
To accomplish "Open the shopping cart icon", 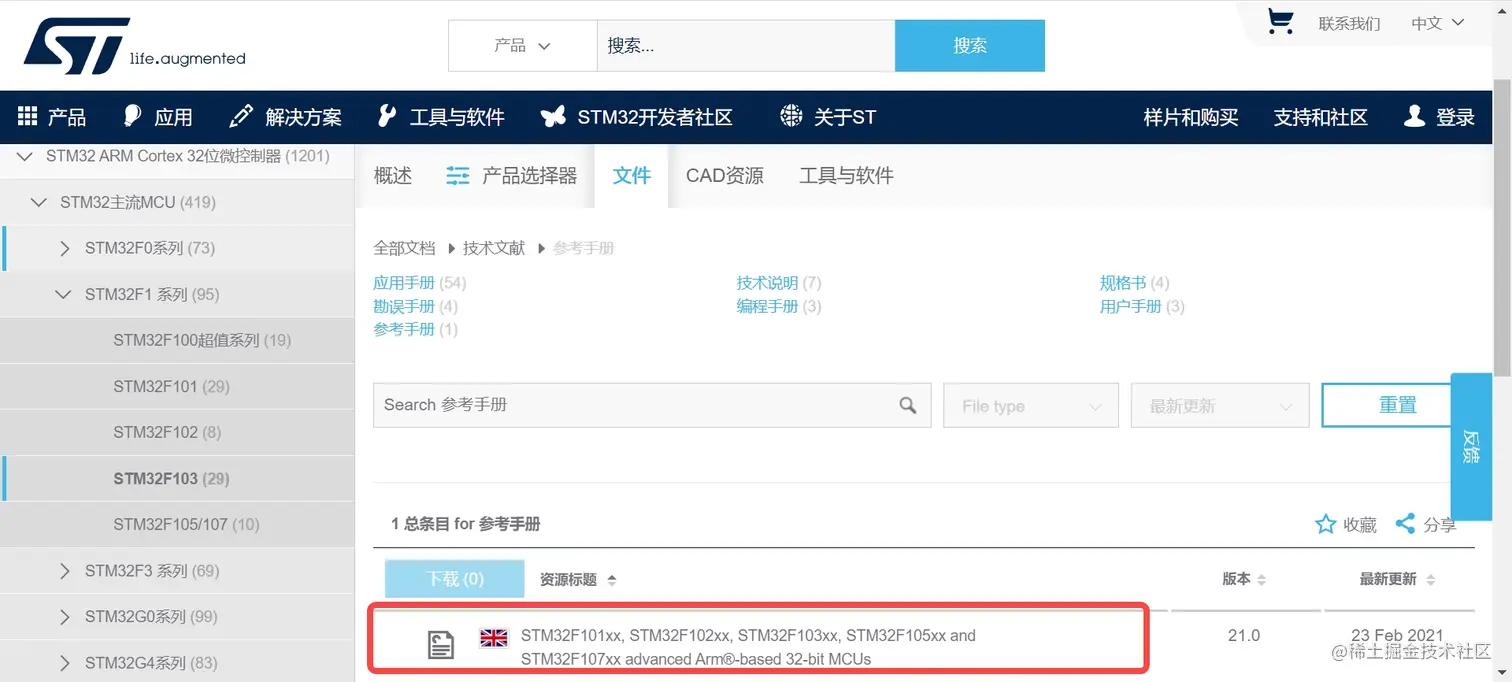I will 1279,22.
